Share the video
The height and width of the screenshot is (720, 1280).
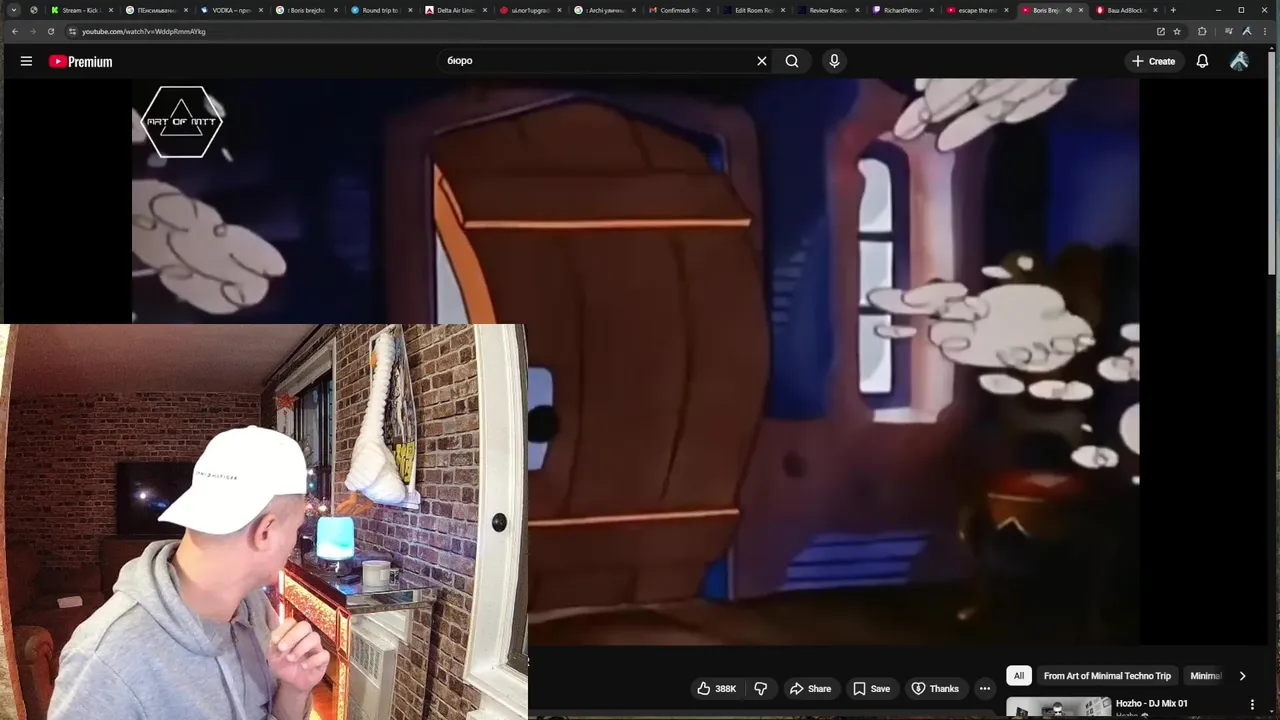click(810, 688)
